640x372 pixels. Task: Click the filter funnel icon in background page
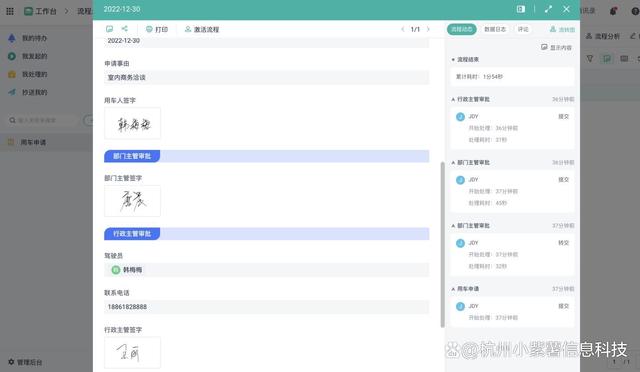(x=590, y=59)
